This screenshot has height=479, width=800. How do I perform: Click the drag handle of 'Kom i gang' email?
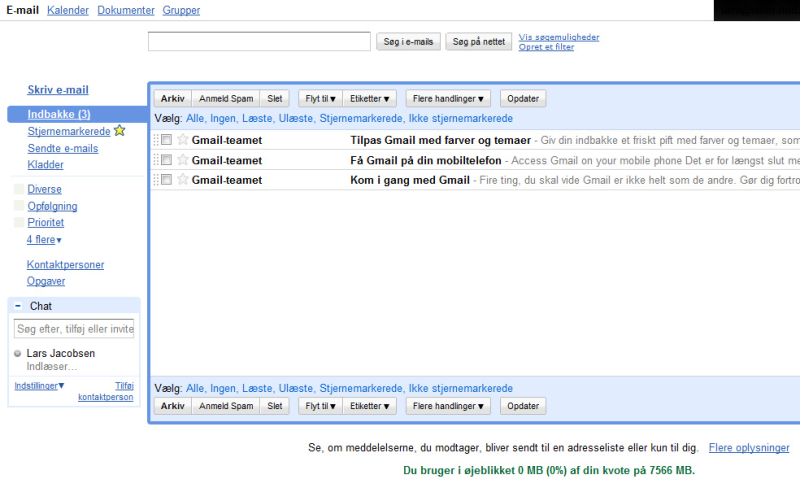pos(155,180)
